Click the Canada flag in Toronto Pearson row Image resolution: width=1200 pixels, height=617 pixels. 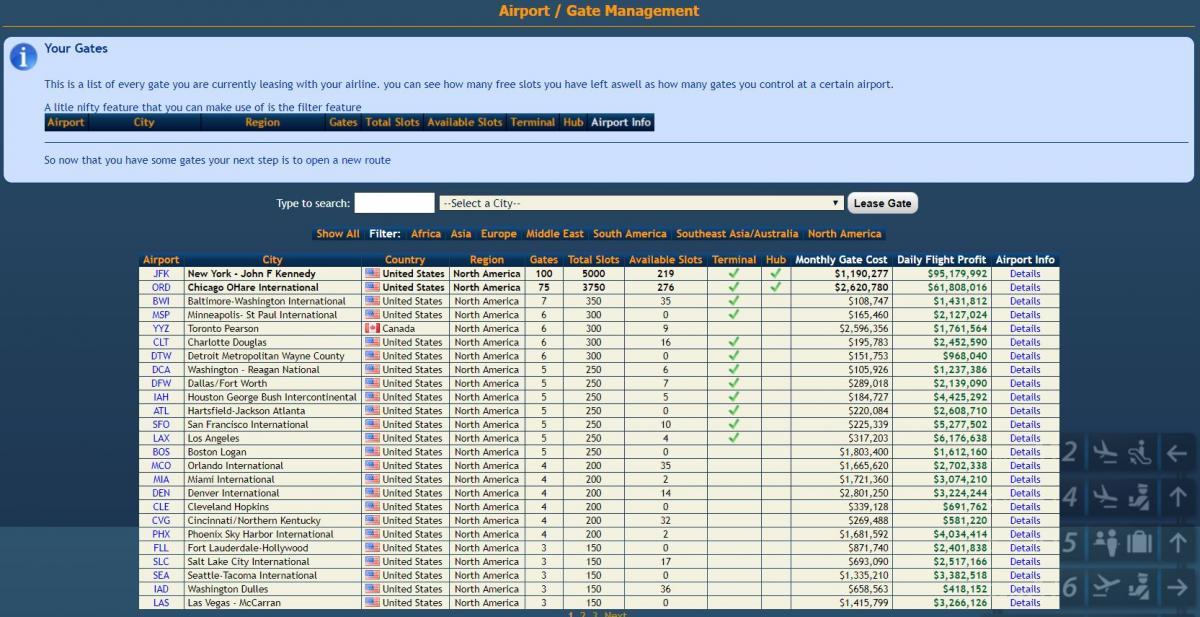pyautogui.click(x=372, y=328)
